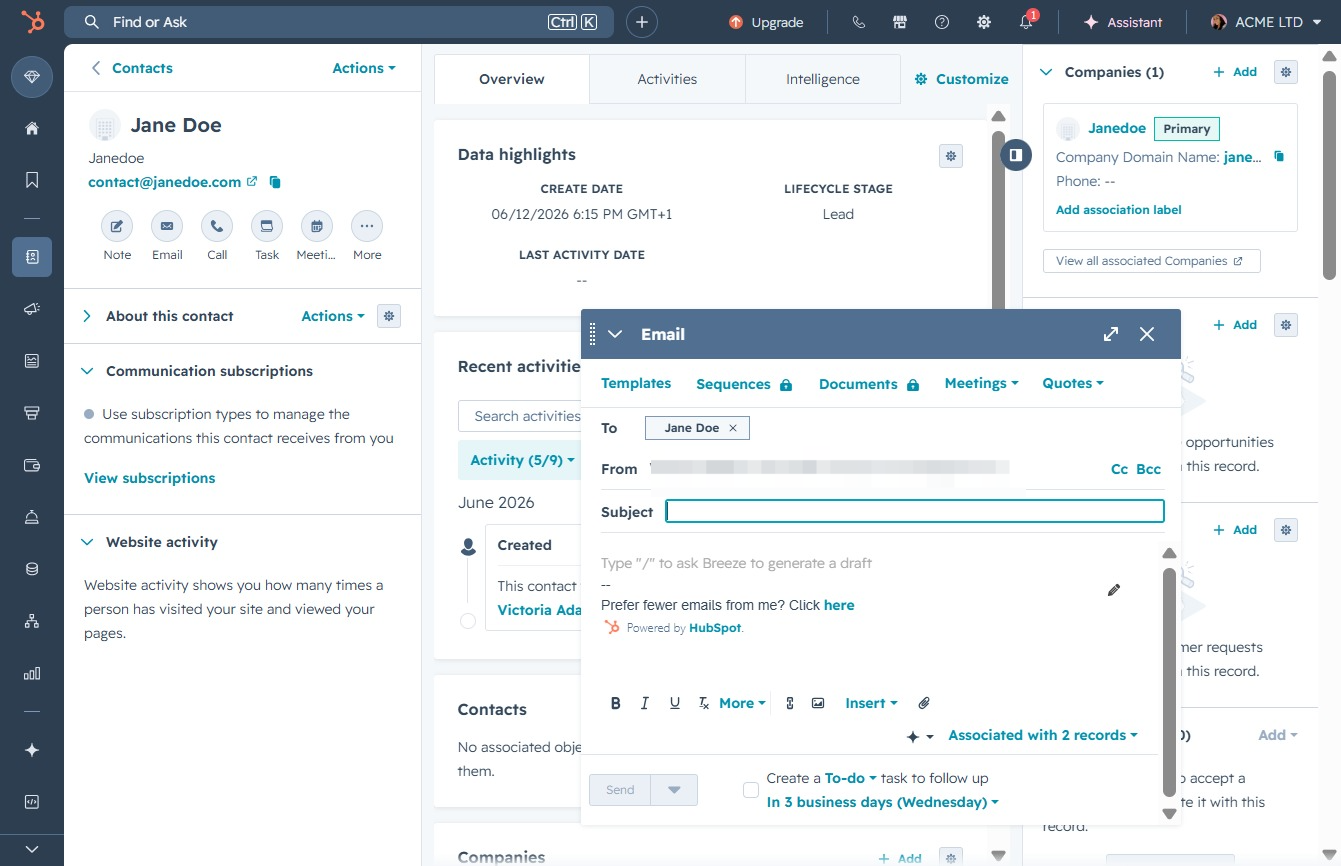Select the Overview tab
This screenshot has width=1341, height=866.
[512, 79]
